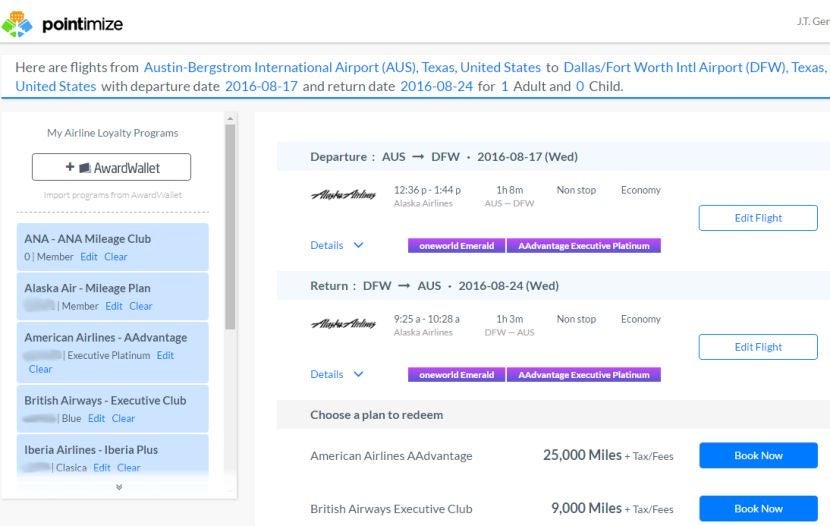This screenshot has width=830, height=526.
Task: Click the Alaska Airlines logo on return flight
Action: pos(343,325)
